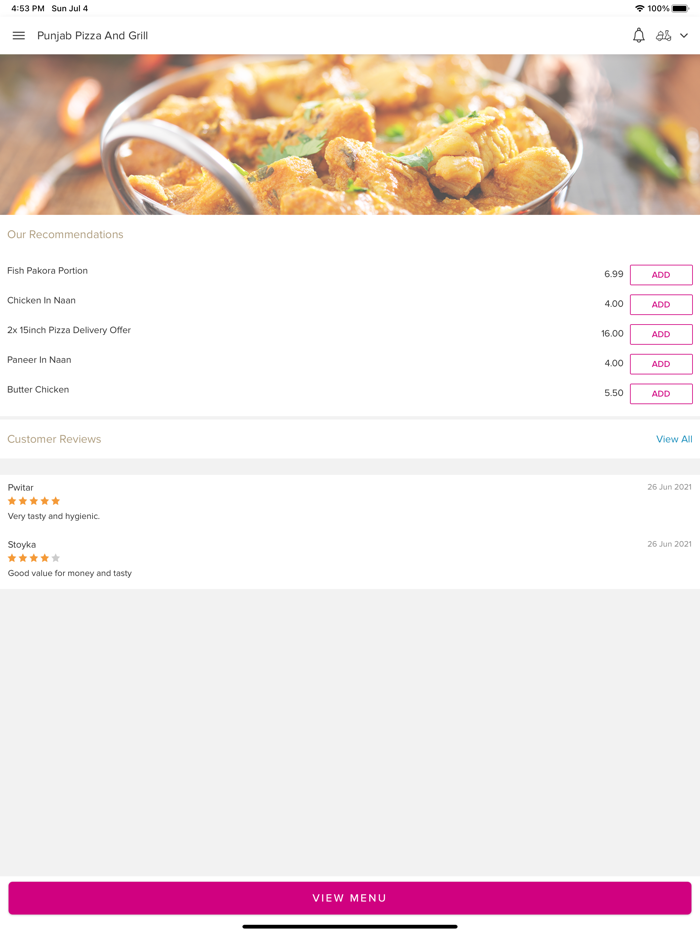
Task: Open the navigation hamburger menu
Action: click(x=18, y=35)
